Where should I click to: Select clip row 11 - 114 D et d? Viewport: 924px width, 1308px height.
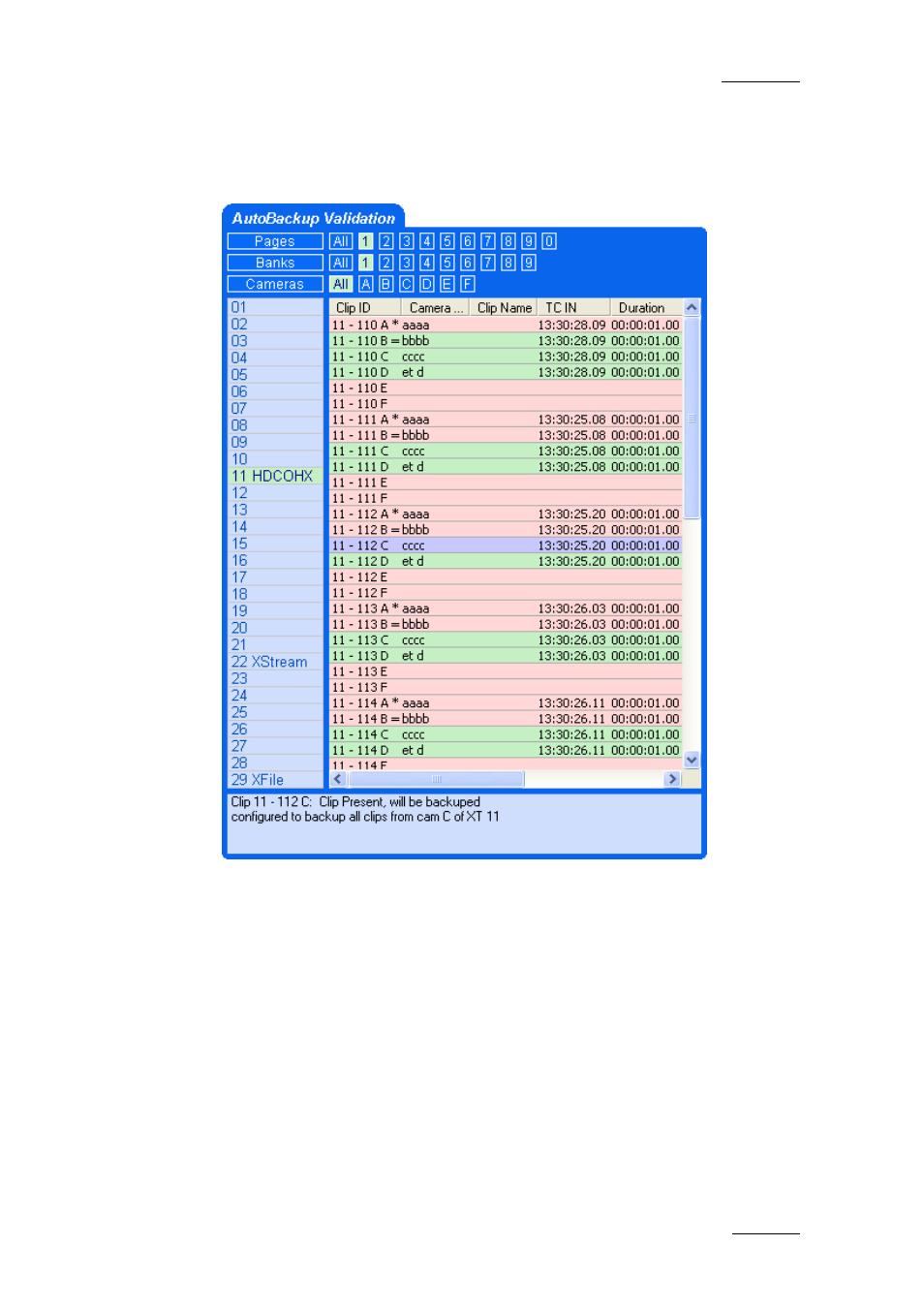pyautogui.click(x=506, y=750)
